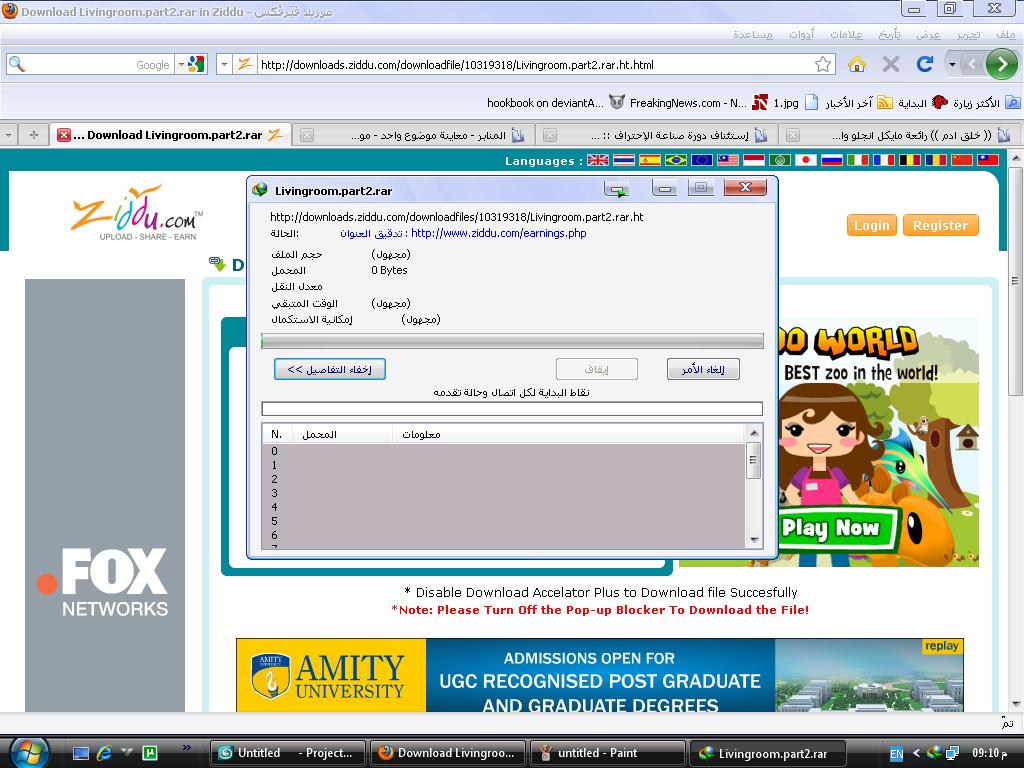Close the Download Livingroom.part2.rar tab
Screen dimensions: 1024x768
point(63,135)
